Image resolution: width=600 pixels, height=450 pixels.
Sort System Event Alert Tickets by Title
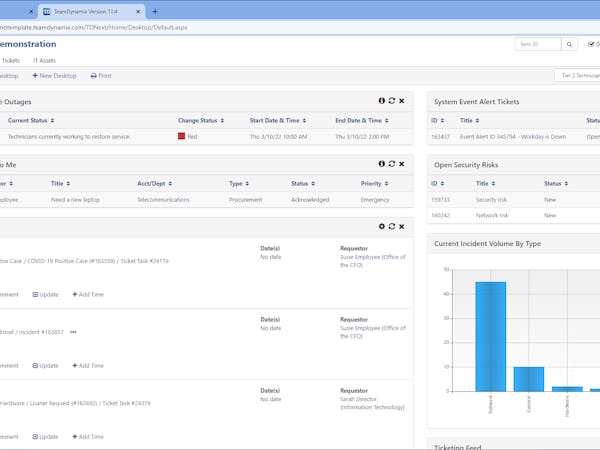(470, 121)
